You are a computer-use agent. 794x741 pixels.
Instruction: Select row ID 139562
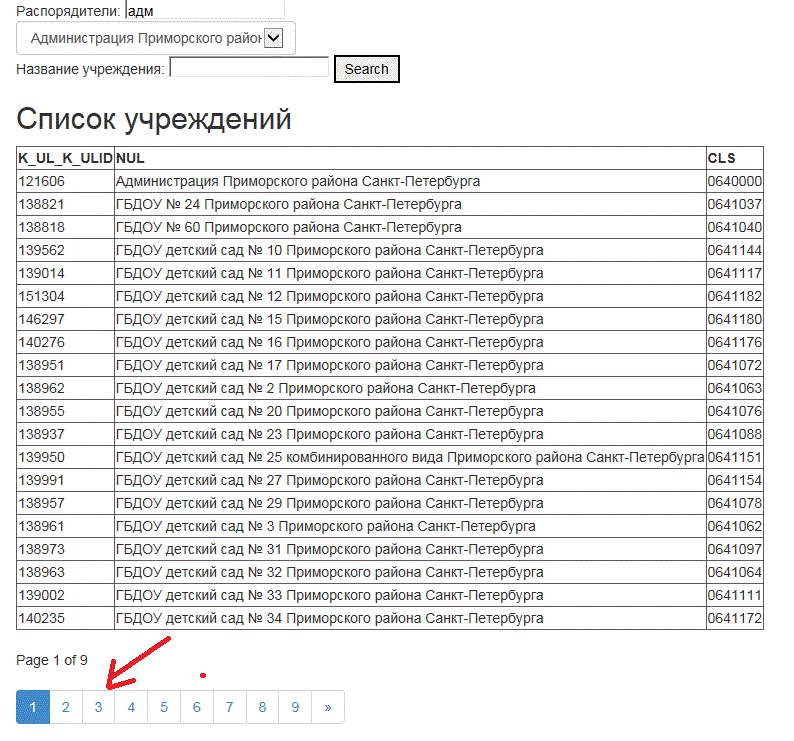tap(65, 250)
